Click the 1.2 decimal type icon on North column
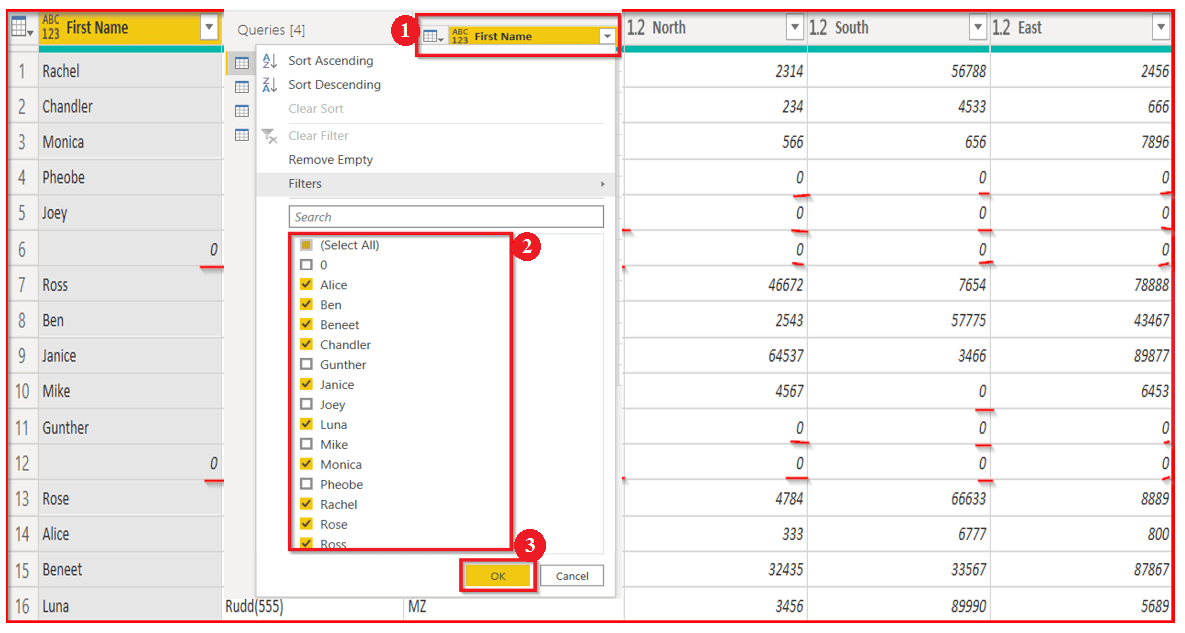The image size is (1185, 633). click(637, 27)
